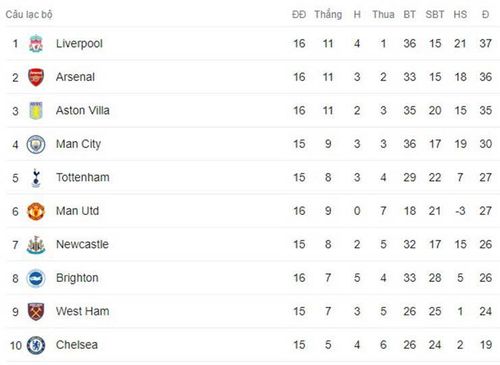Click the Thua column header
Screen dimensions: 500x365
(x=383, y=15)
